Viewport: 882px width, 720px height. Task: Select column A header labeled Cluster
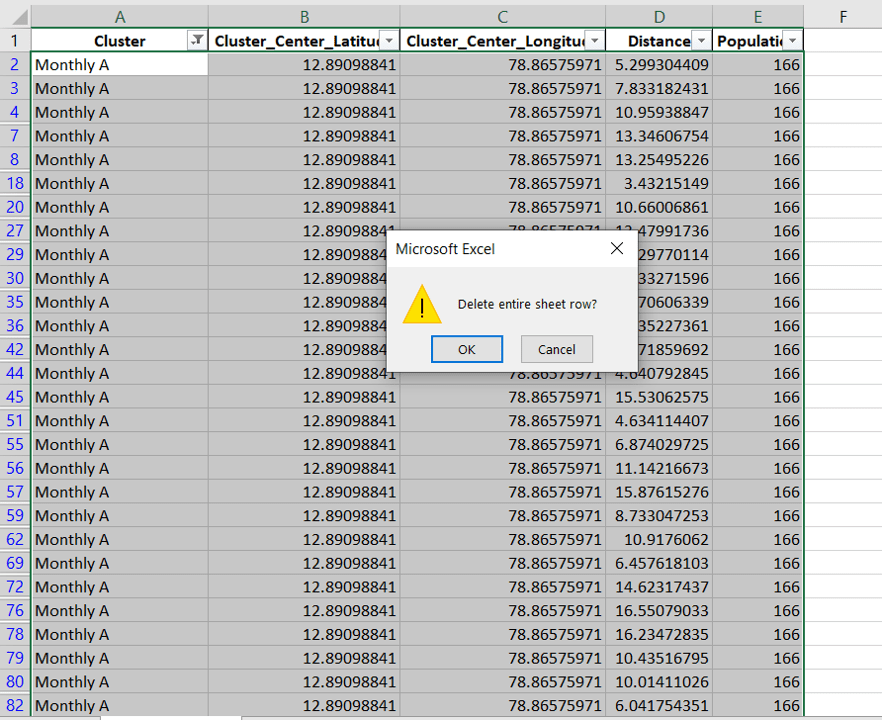(x=119, y=17)
